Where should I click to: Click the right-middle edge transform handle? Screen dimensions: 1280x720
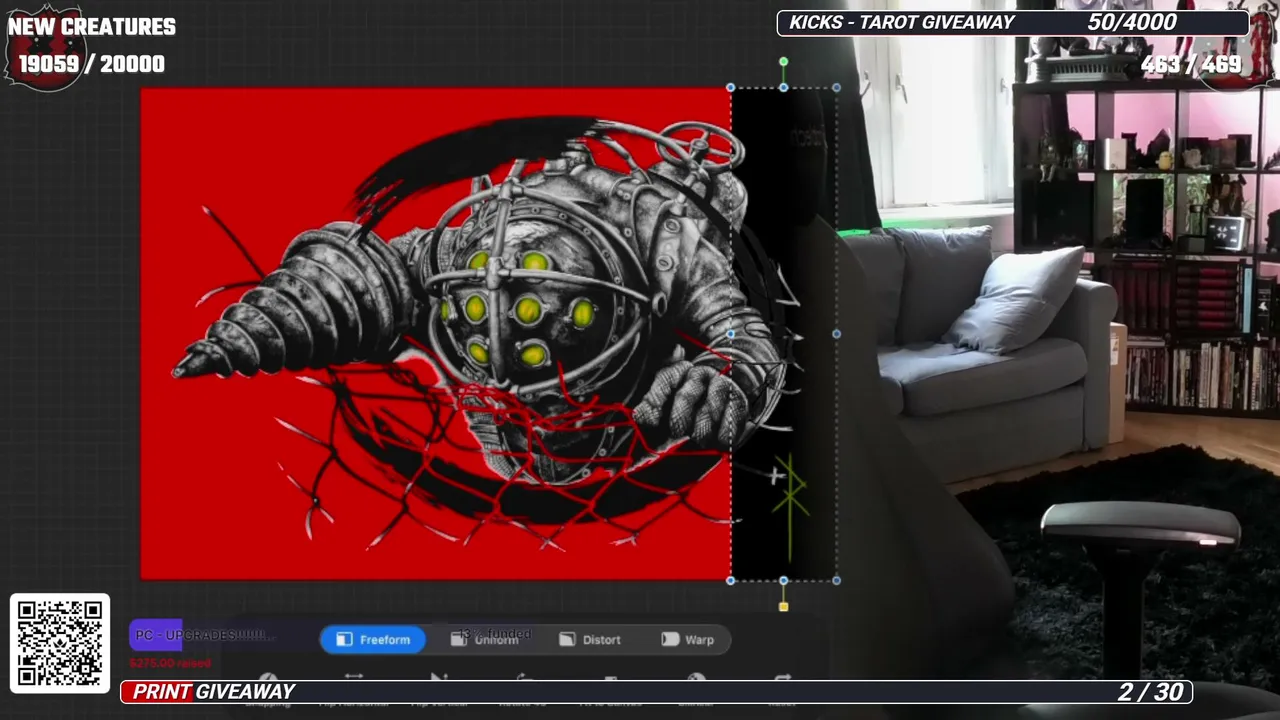click(837, 334)
